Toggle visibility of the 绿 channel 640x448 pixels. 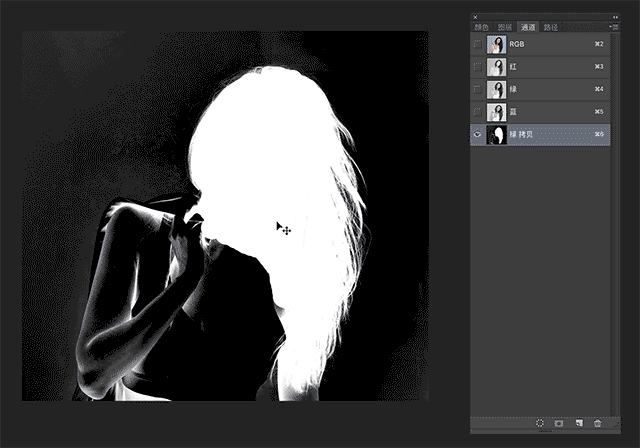[x=477, y=89]
